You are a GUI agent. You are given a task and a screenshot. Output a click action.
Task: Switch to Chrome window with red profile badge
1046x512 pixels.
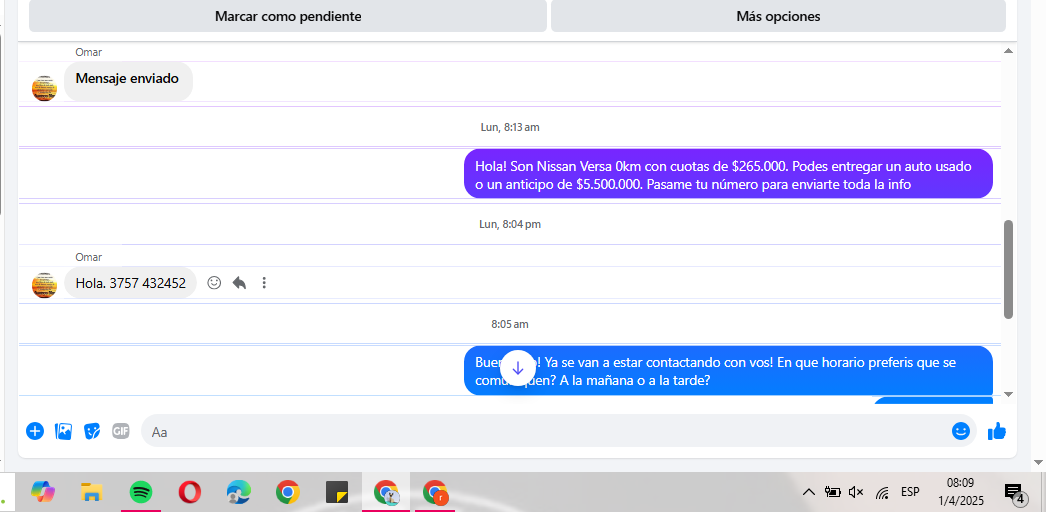coord(436,493)
